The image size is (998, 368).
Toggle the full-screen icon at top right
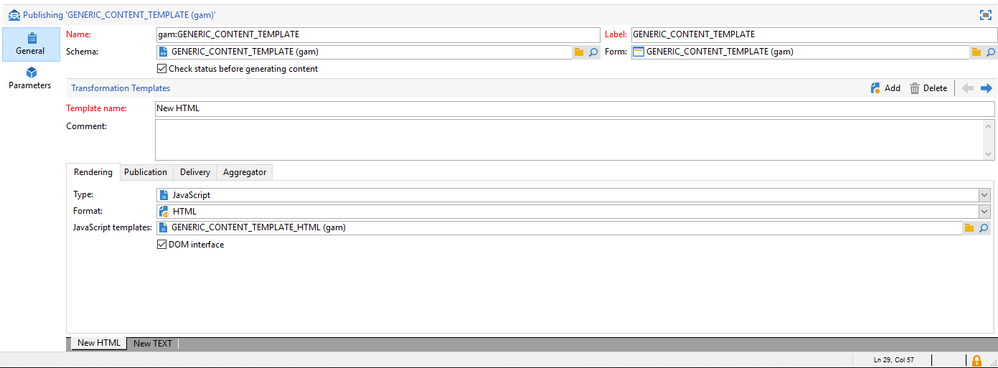tap(986, 14)
